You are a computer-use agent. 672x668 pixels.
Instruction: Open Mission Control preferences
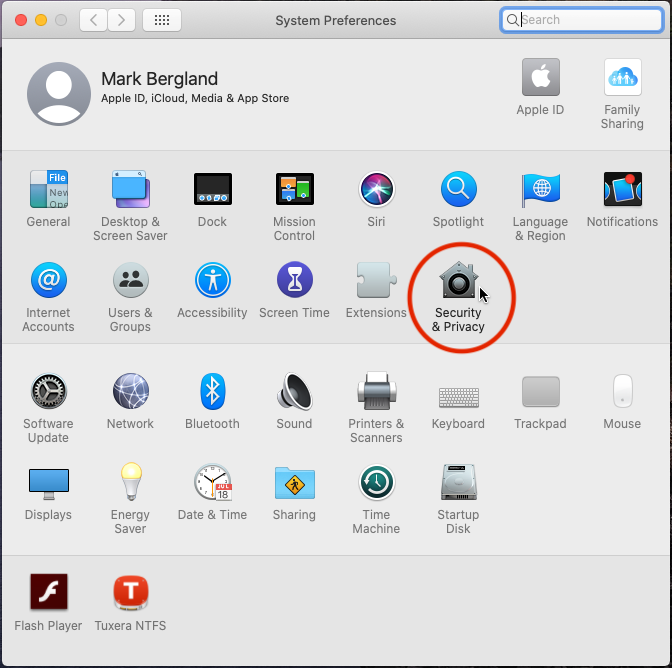[x=294, y=189]
